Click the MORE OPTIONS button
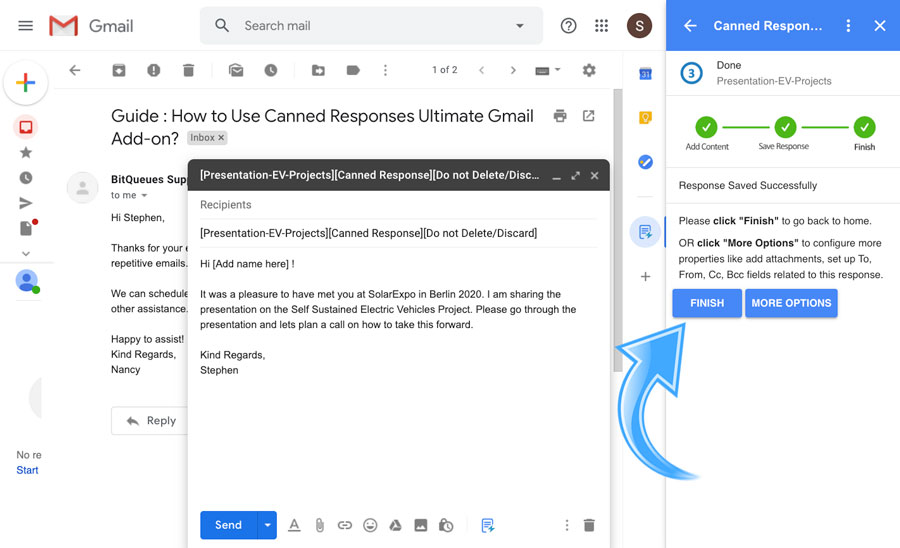This screenshot has height=548, width=900. [x=791, y=303]
